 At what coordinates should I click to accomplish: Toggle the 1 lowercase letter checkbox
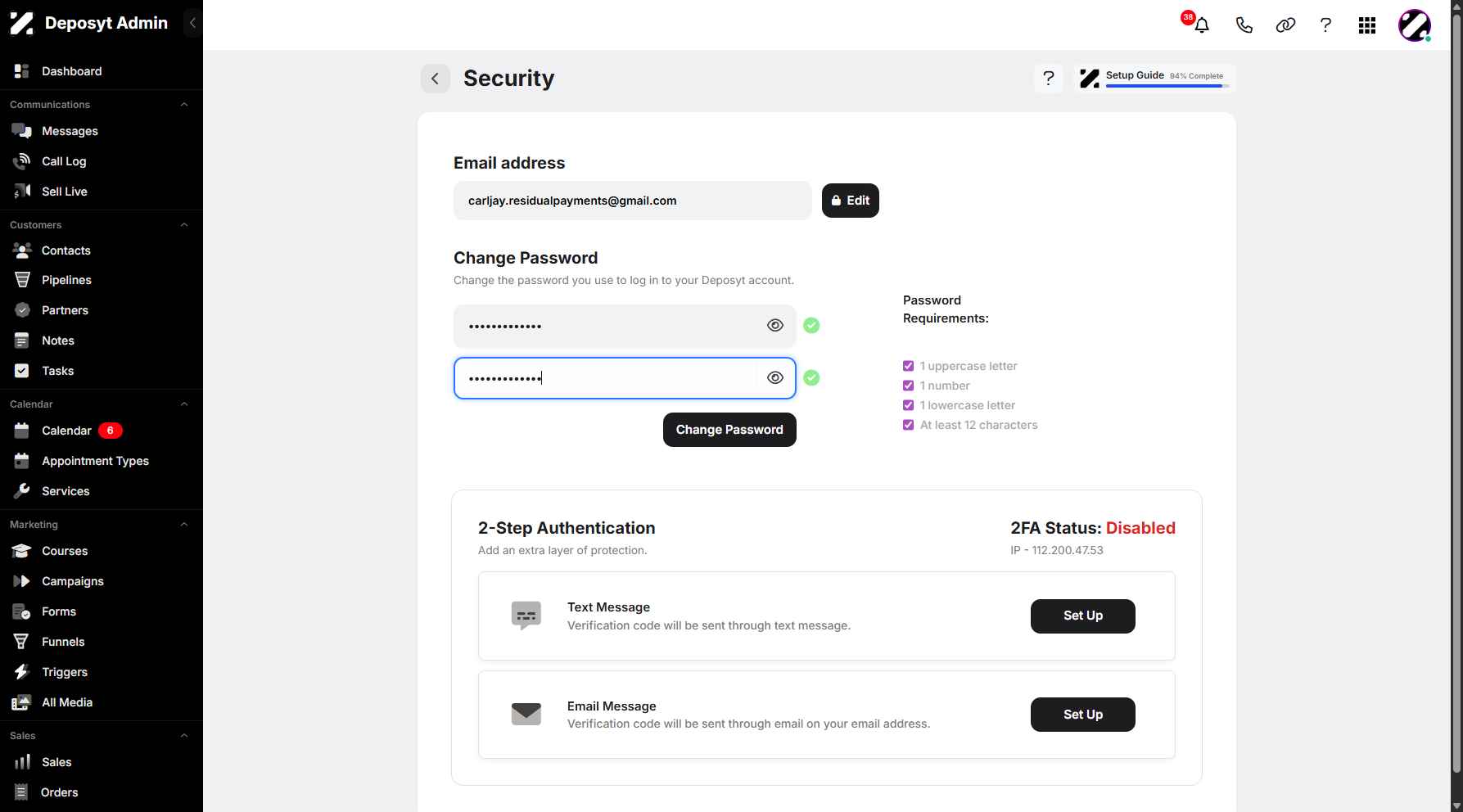[908, 405]
